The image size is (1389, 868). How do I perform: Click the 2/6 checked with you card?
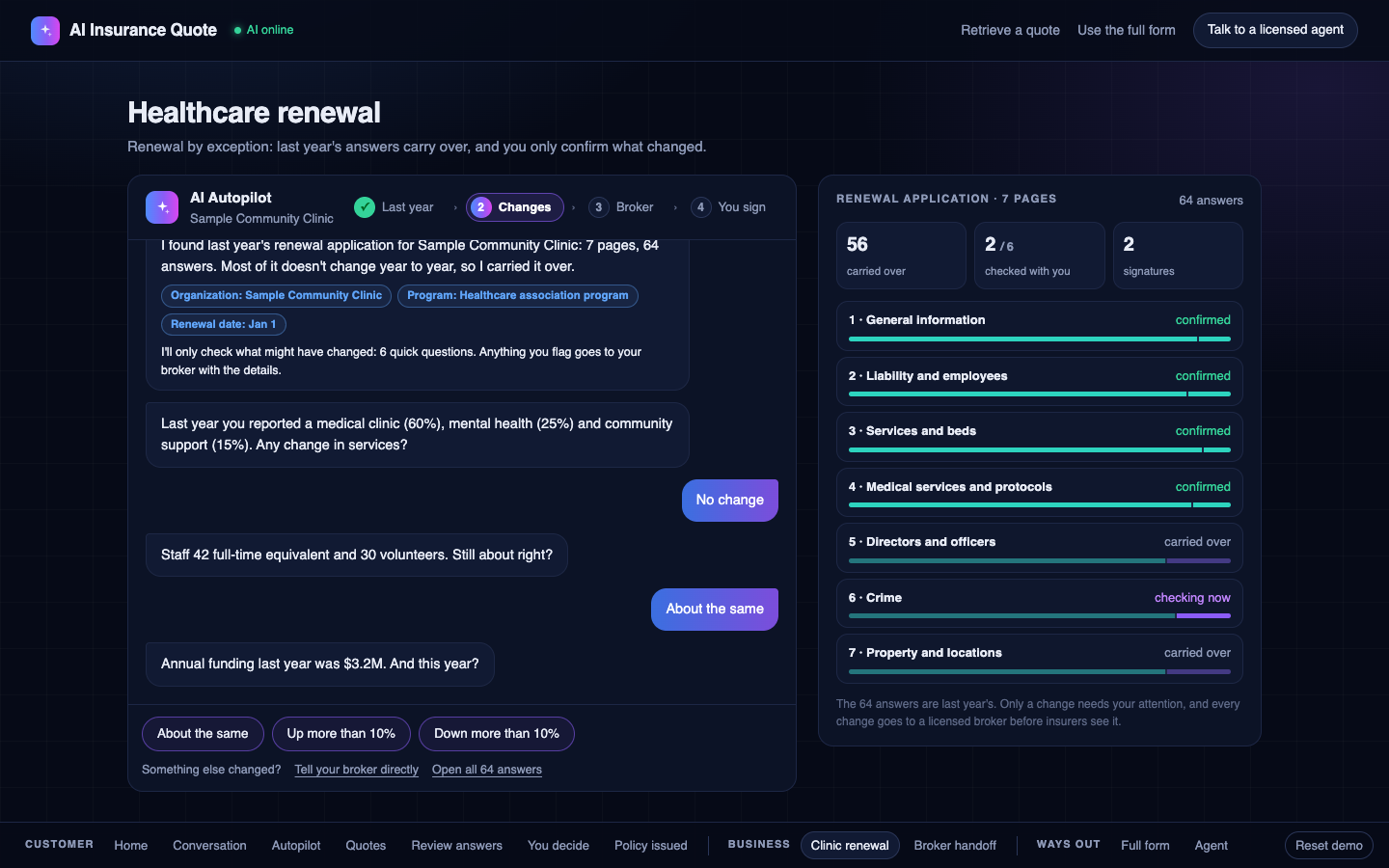click(x=1040, y=256)
